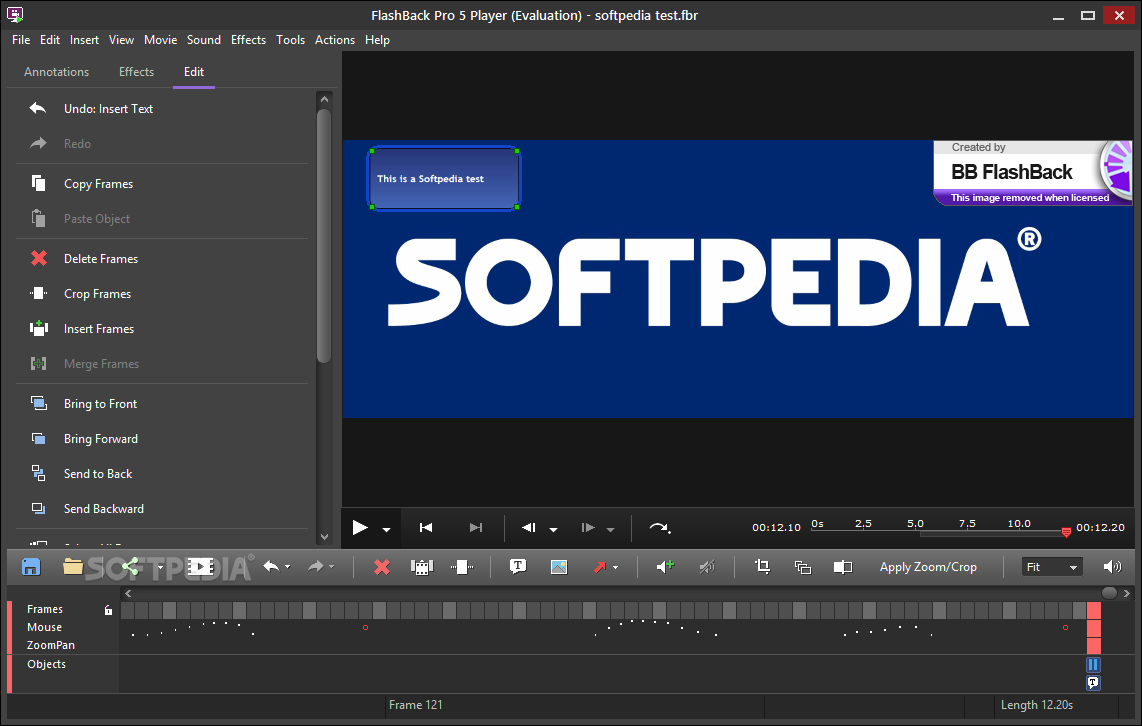The height and width of the screenshot is (726, 1142).
Task: Open the Effects menu in menu bar
Action: tap(248, 40)
